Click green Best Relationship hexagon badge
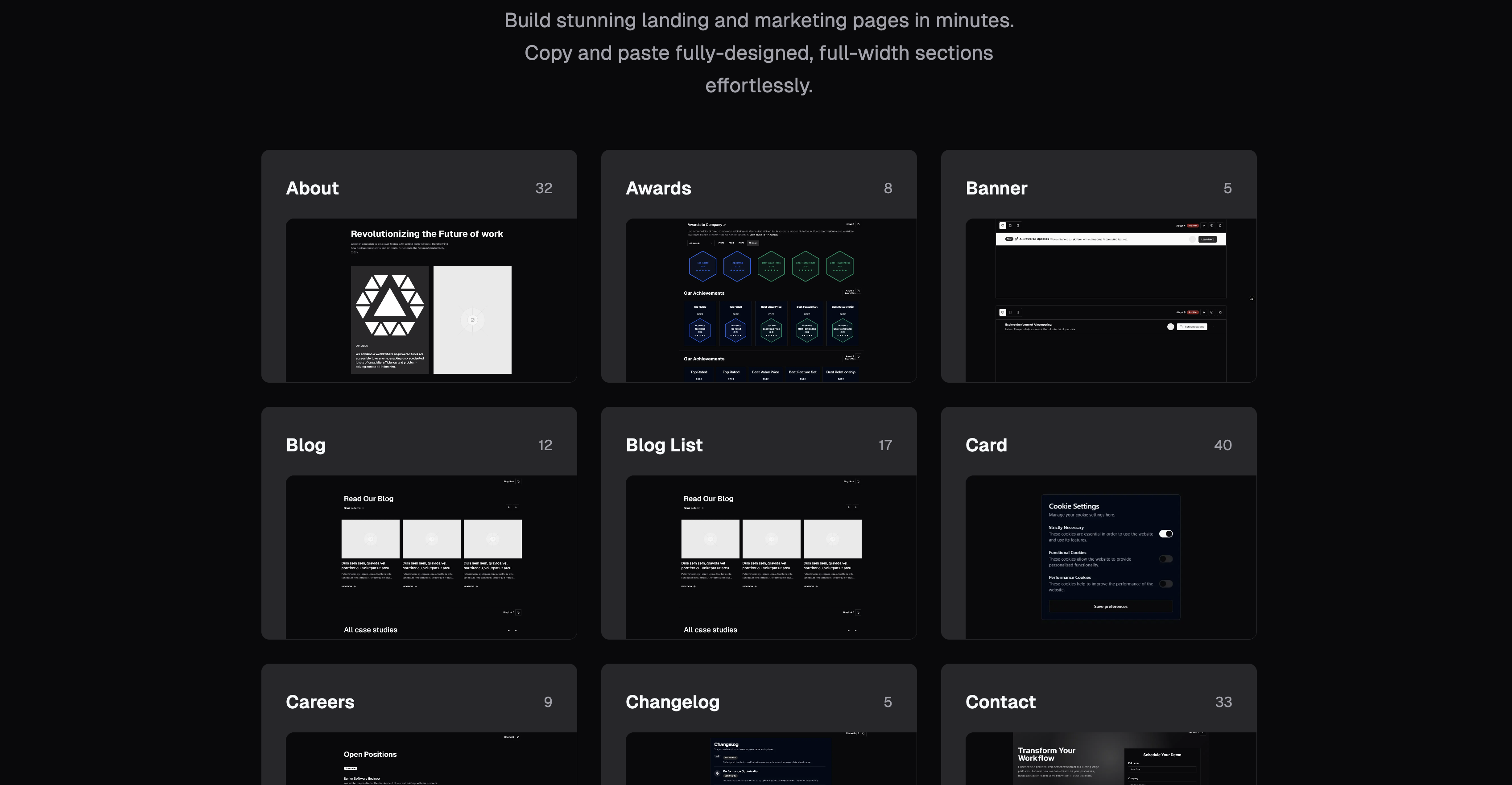1512x785 pixels. click(x=840, y=266)
